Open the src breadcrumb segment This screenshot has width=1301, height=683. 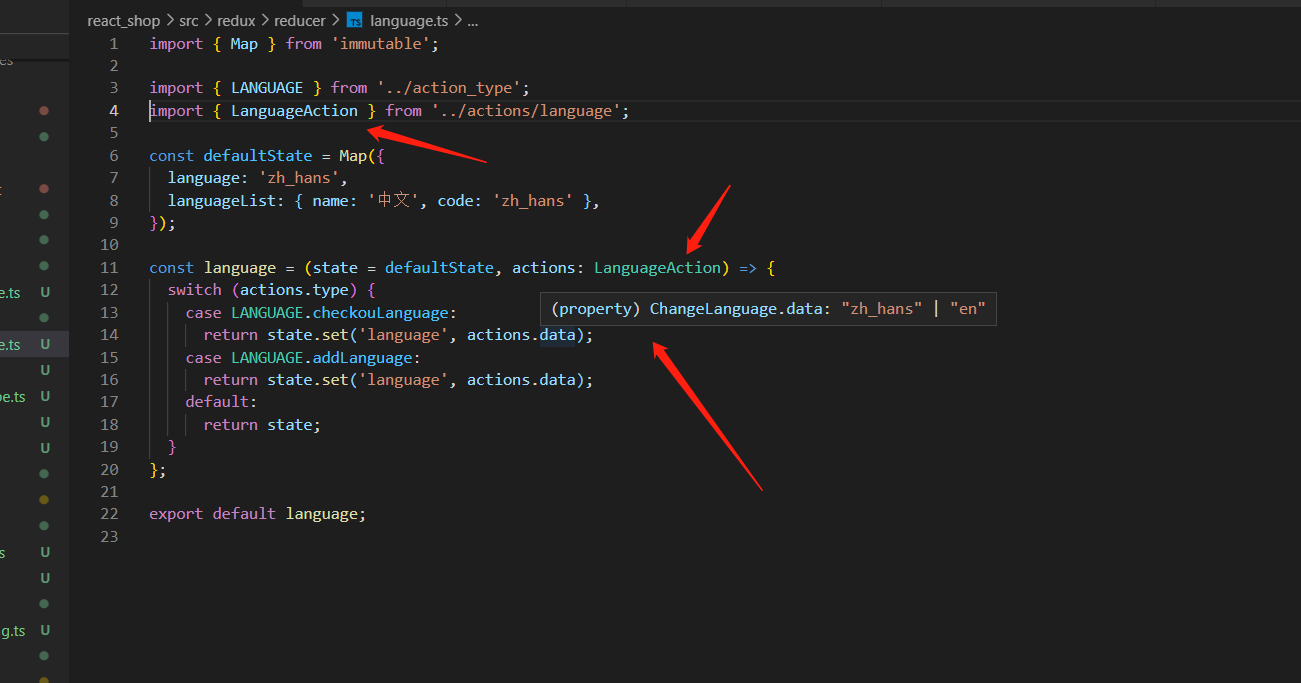189,20
